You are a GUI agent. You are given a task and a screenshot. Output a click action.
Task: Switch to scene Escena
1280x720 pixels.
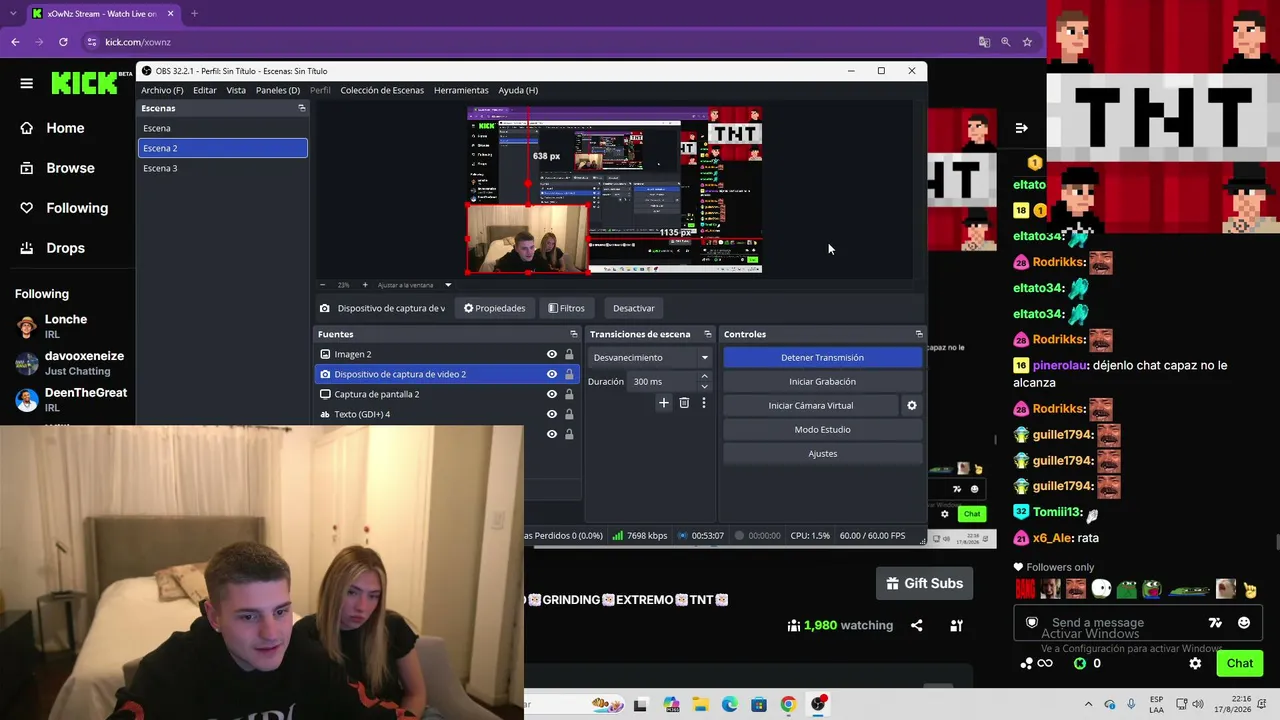tap(222, 128)
